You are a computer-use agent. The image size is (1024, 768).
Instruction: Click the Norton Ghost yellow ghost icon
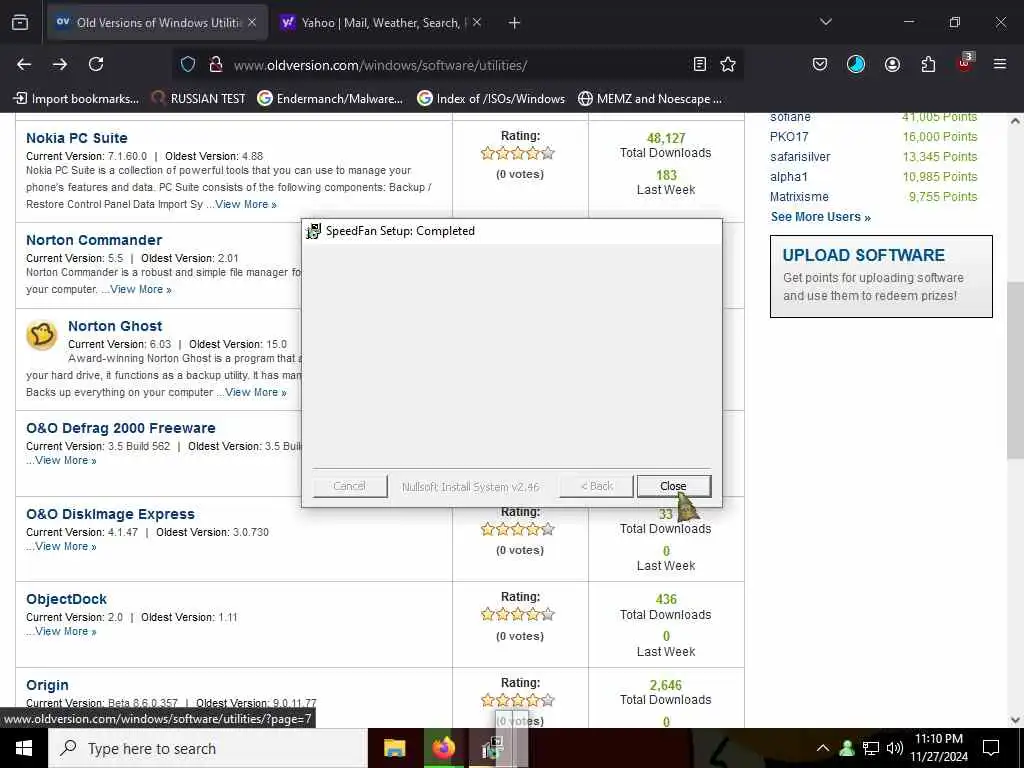click(x=41, y=336)
